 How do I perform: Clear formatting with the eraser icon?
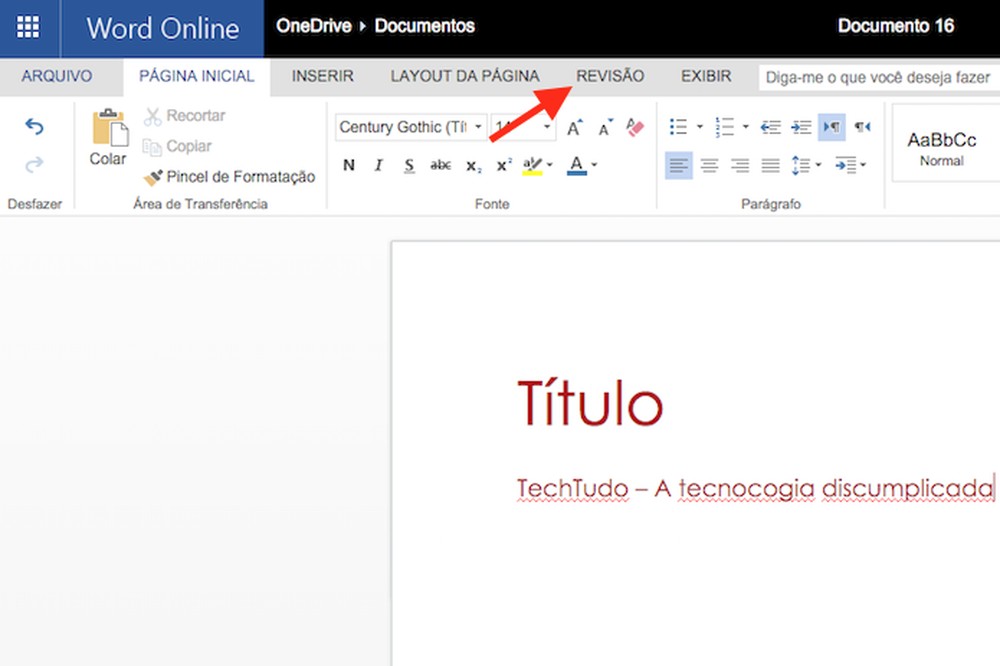(634, 128)
